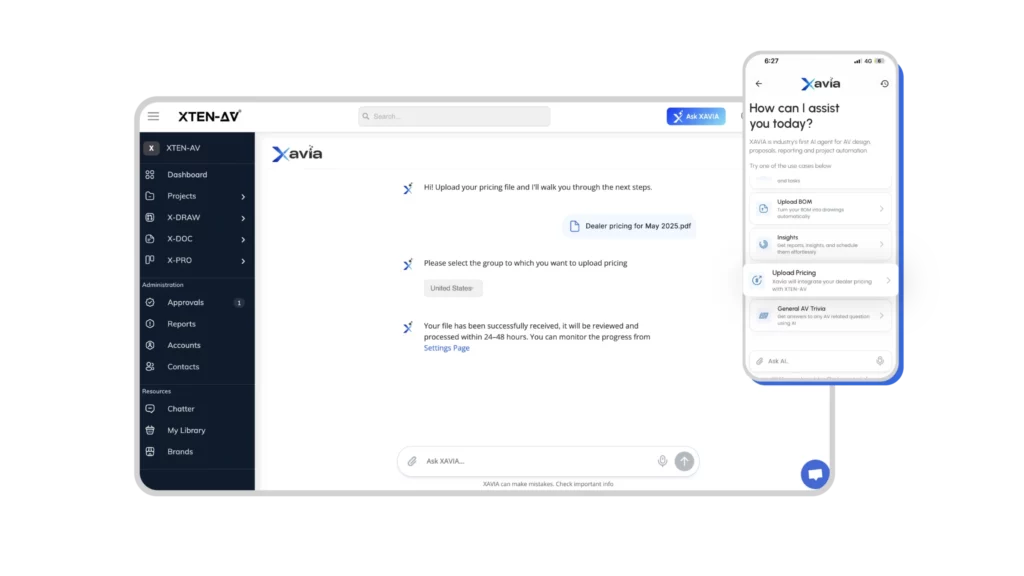
Task: Click the Brands sidebar icon
Action: tap(150, 452)
